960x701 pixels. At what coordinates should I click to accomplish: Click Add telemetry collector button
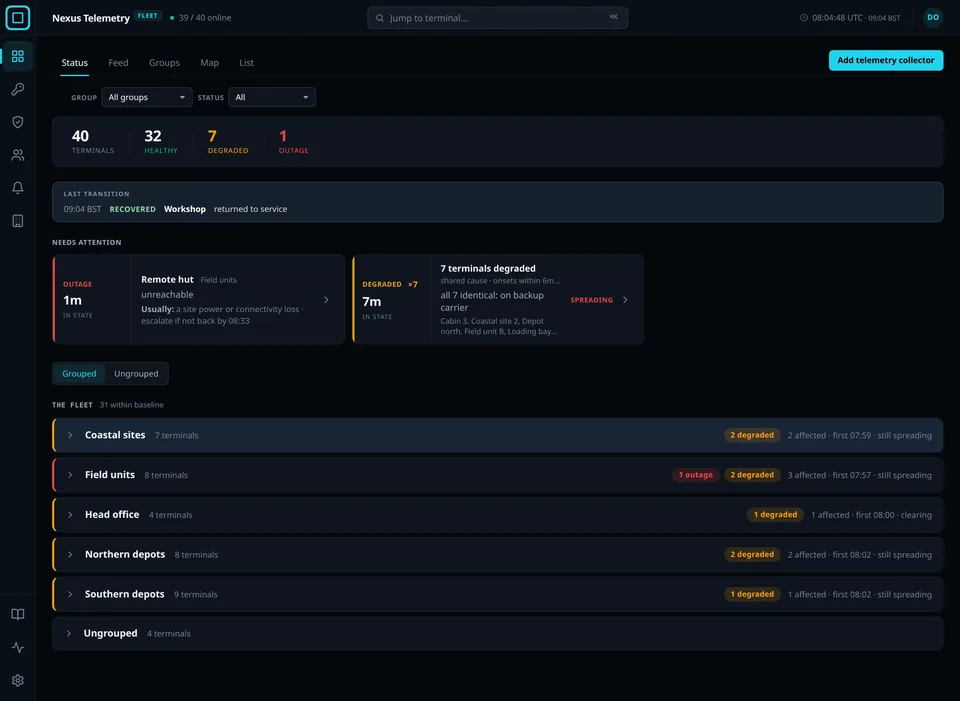pos(885,60)
